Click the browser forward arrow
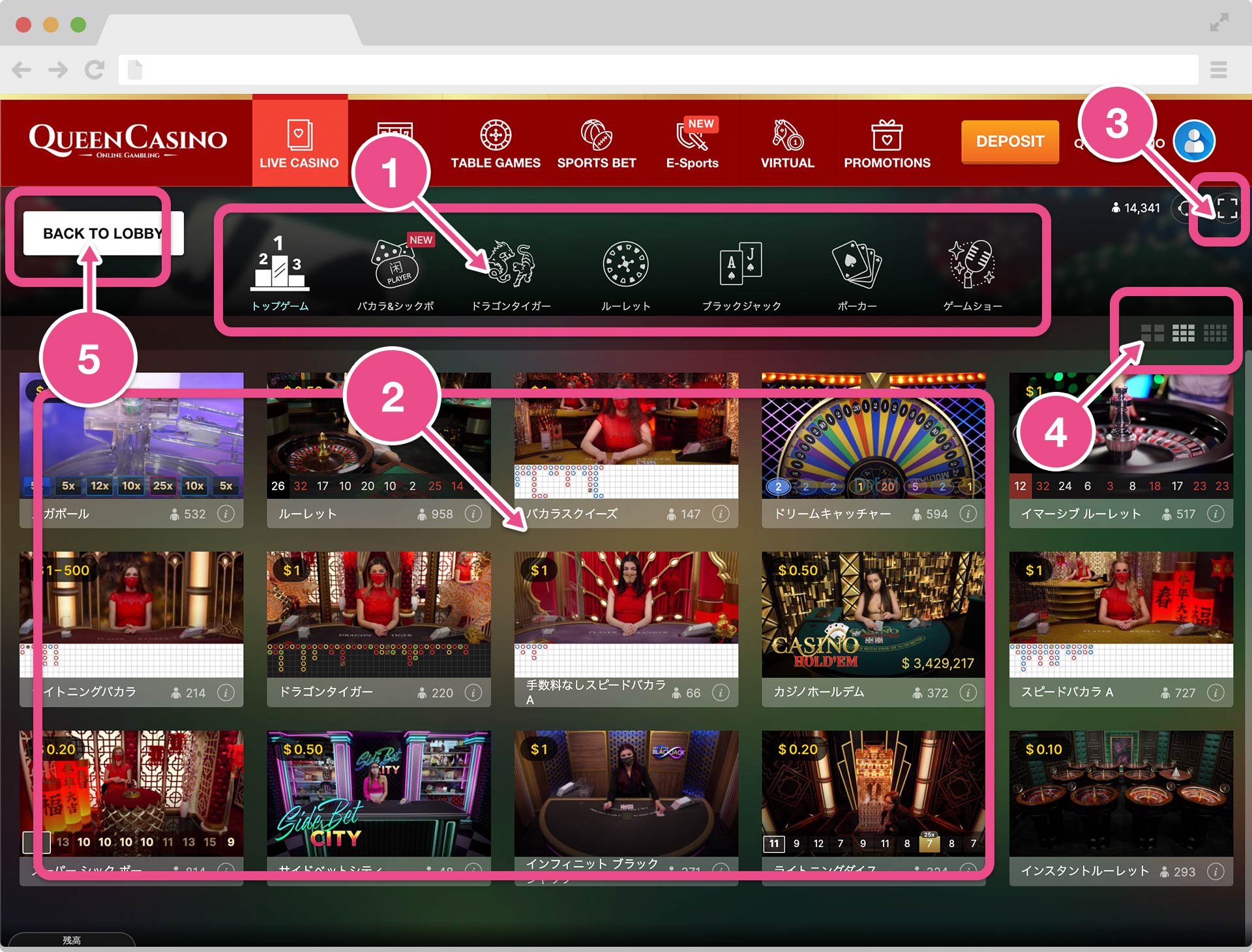Screen dimensions: 1252x952 58,70
